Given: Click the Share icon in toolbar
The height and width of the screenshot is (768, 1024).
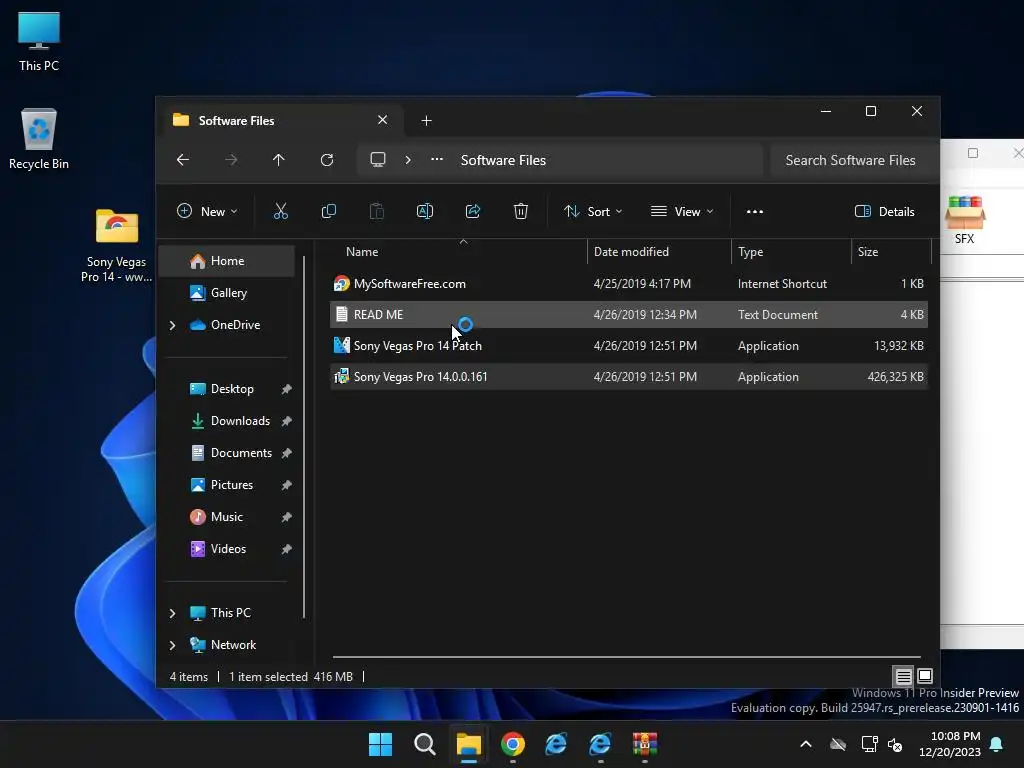Looking at the screenshot, I should [x=473, y=211].
